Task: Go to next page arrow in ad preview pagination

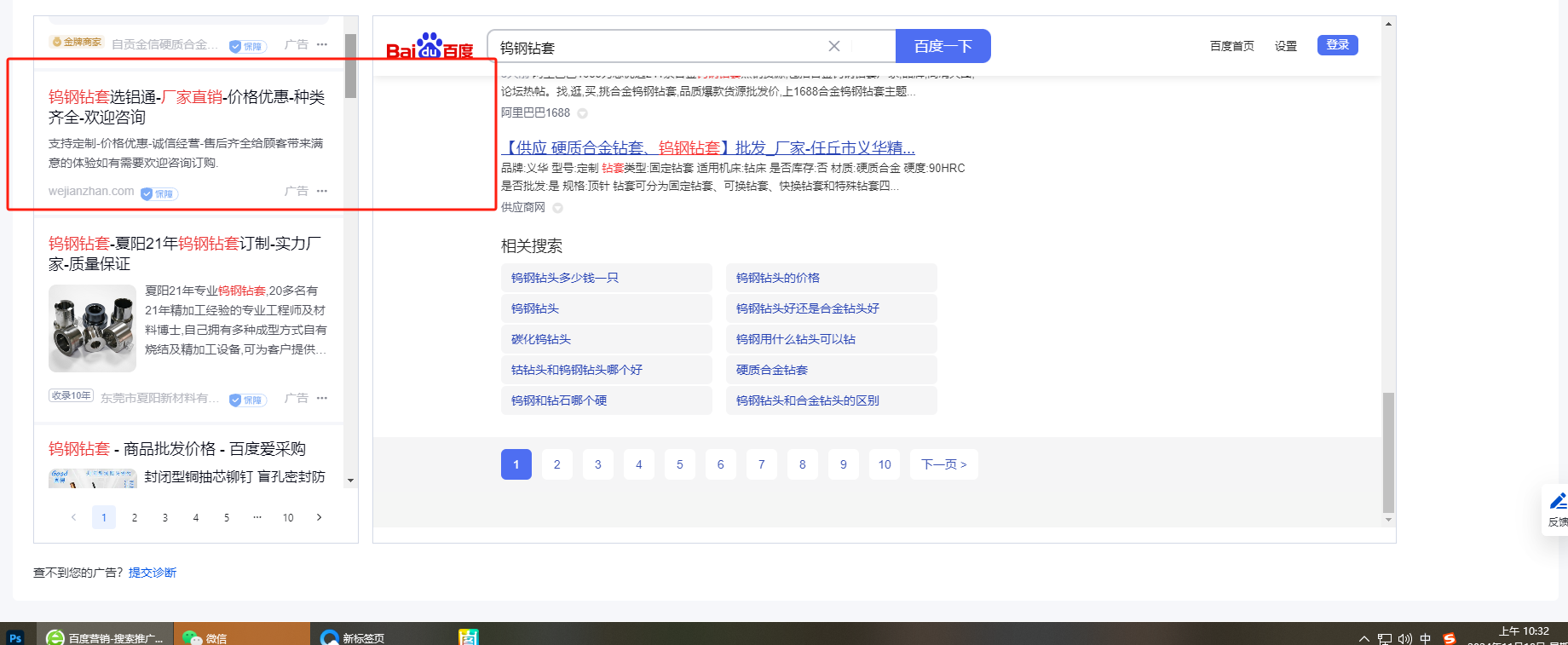Action: click(x=320, y=517)
